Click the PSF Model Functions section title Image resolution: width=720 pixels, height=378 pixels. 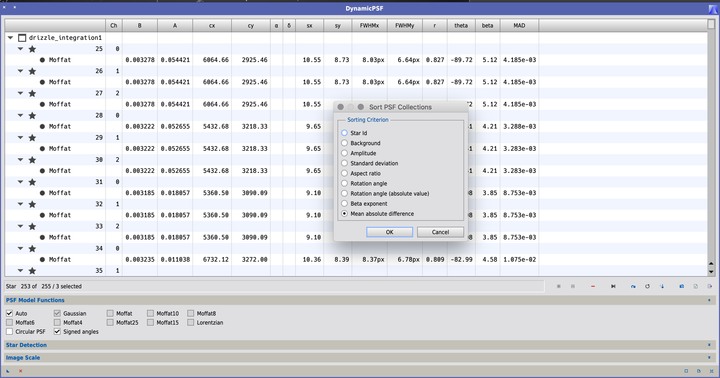35,300
